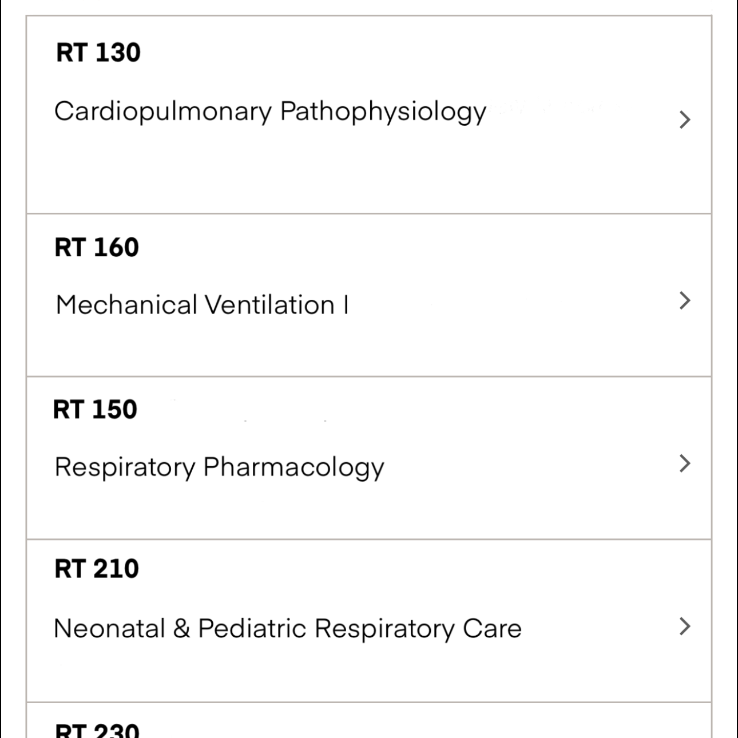Click the chevron beside Respiratory Pharmacology

[684, 463]
